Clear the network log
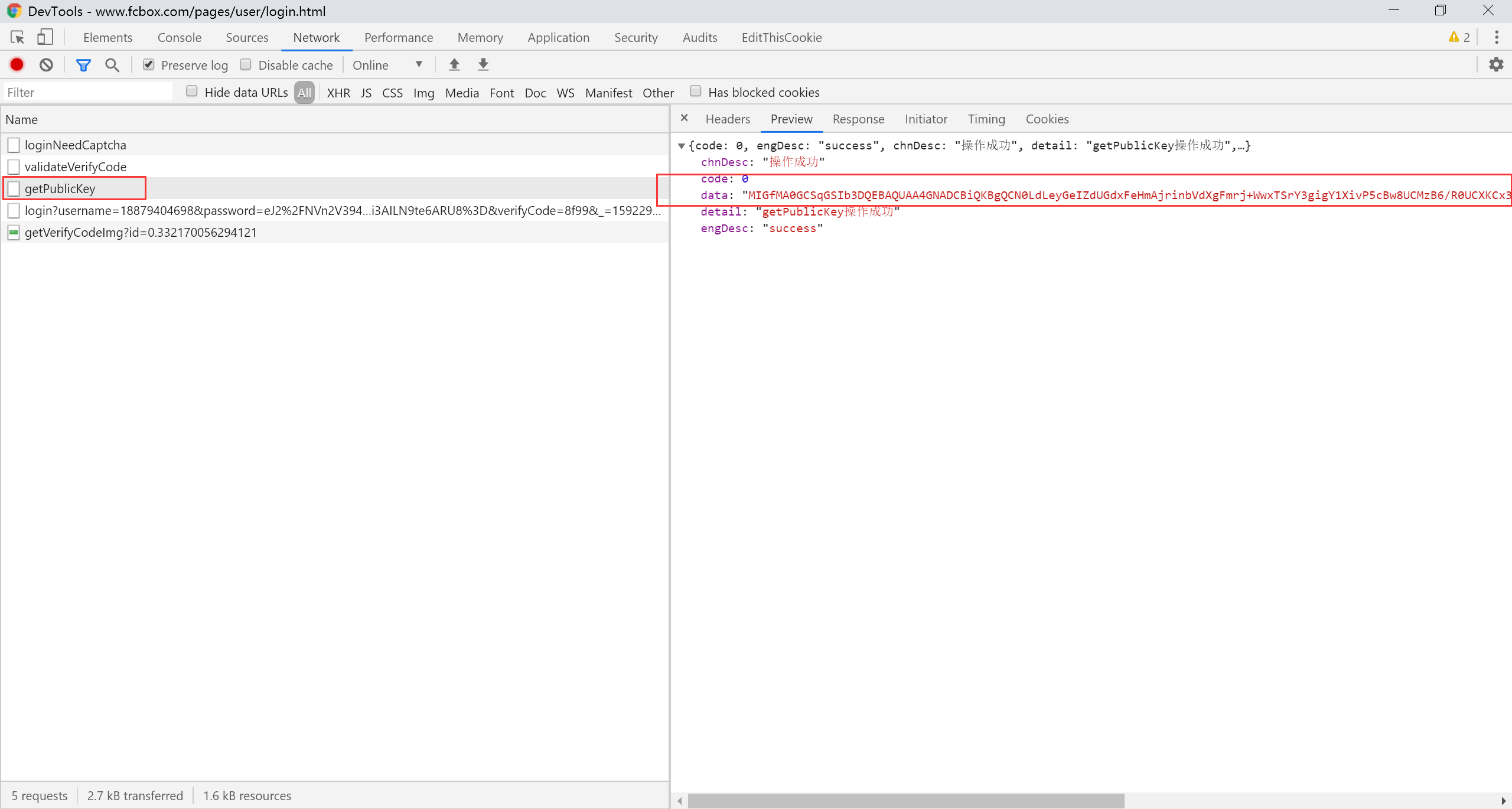The width and height of the screenshot is (1512, 809). pos(46,64)
